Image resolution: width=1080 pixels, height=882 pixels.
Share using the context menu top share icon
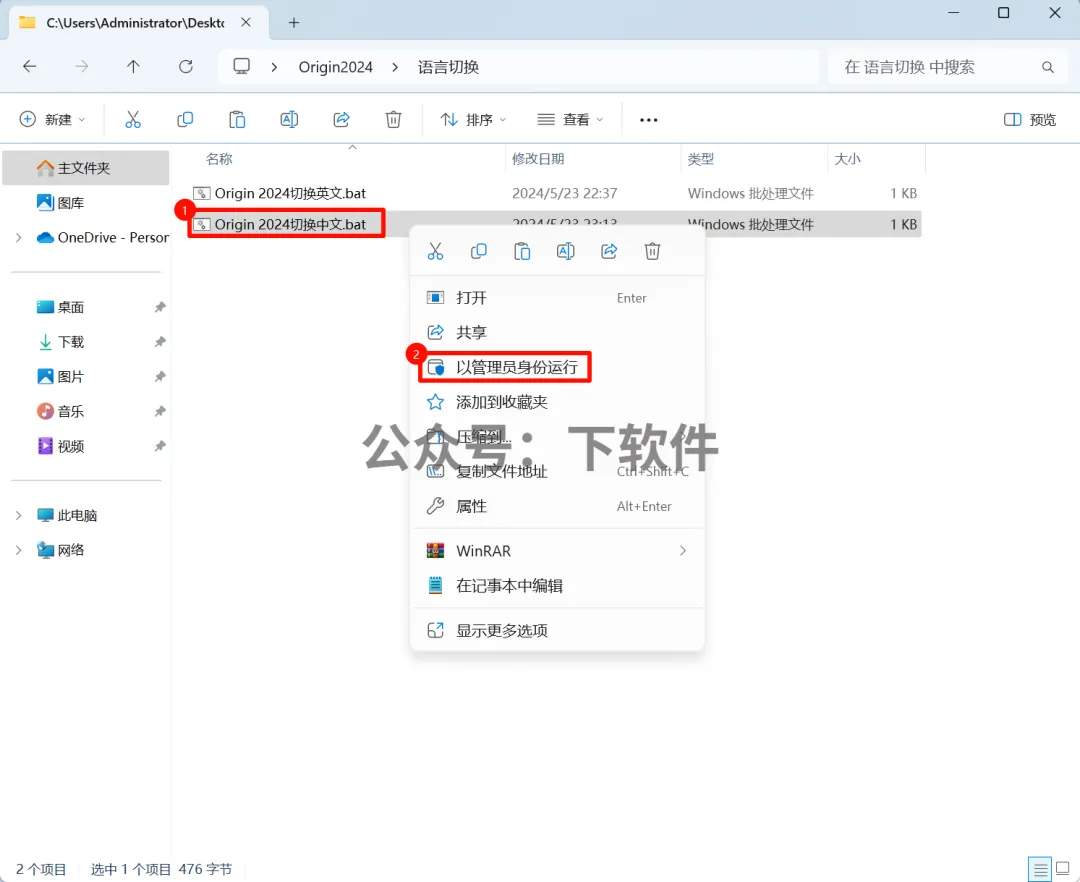click(x=609, y=251)
